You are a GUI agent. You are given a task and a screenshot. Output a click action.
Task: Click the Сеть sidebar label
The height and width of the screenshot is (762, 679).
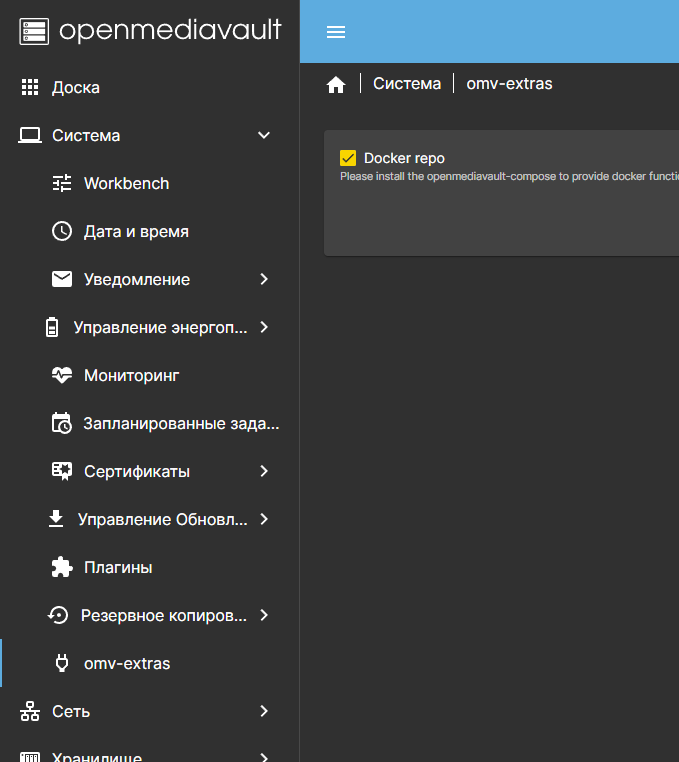point(71,711)
